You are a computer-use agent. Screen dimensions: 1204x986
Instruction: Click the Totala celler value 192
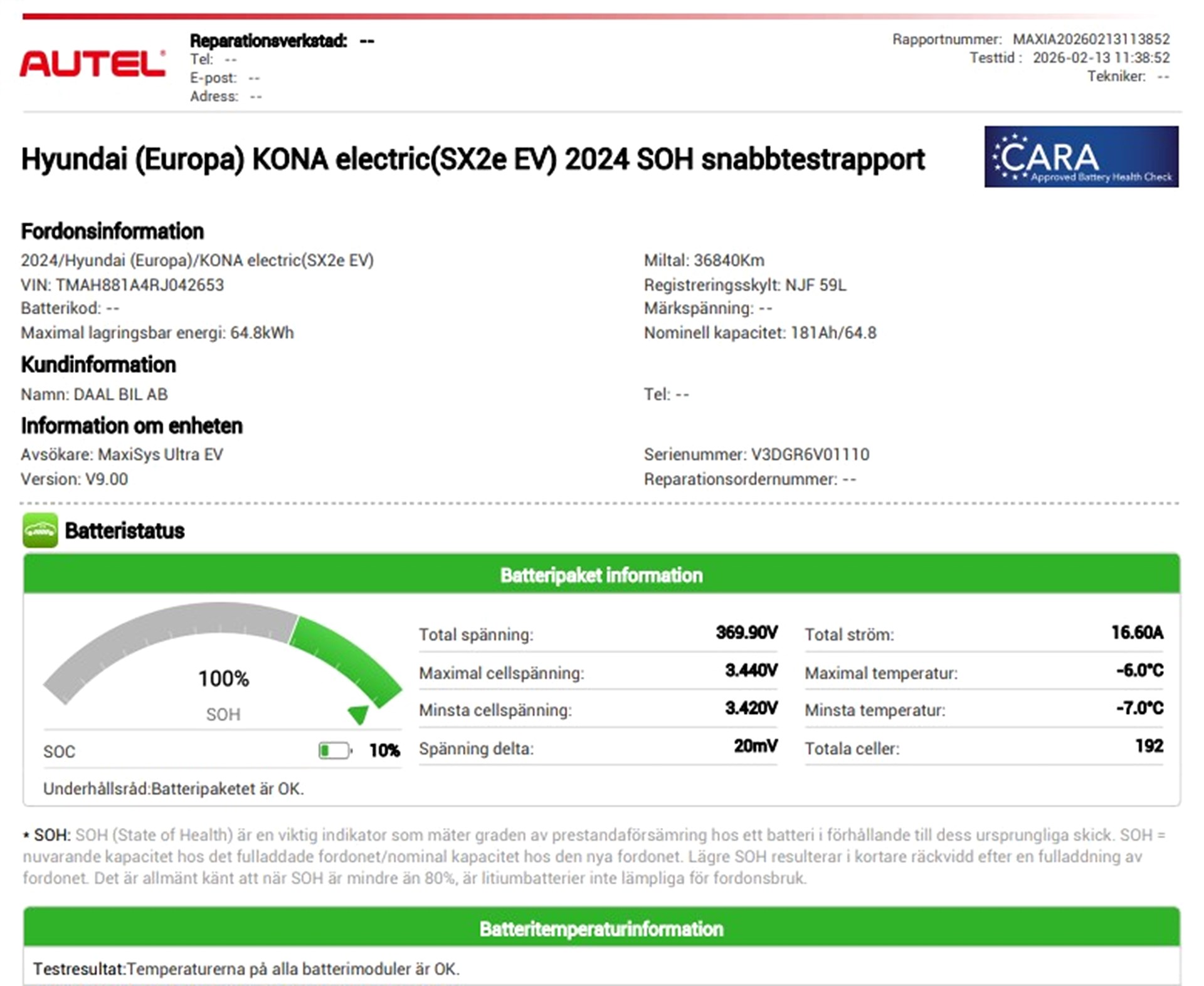coord(1149,746)
